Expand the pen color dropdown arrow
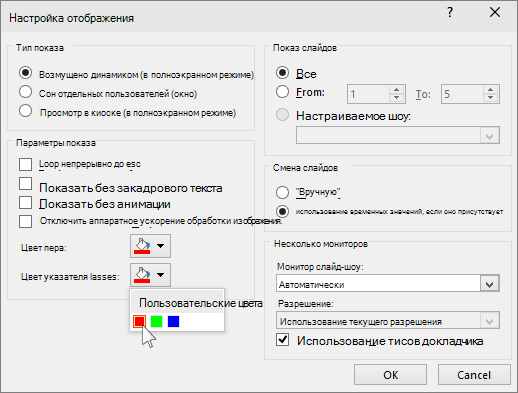 161,246
